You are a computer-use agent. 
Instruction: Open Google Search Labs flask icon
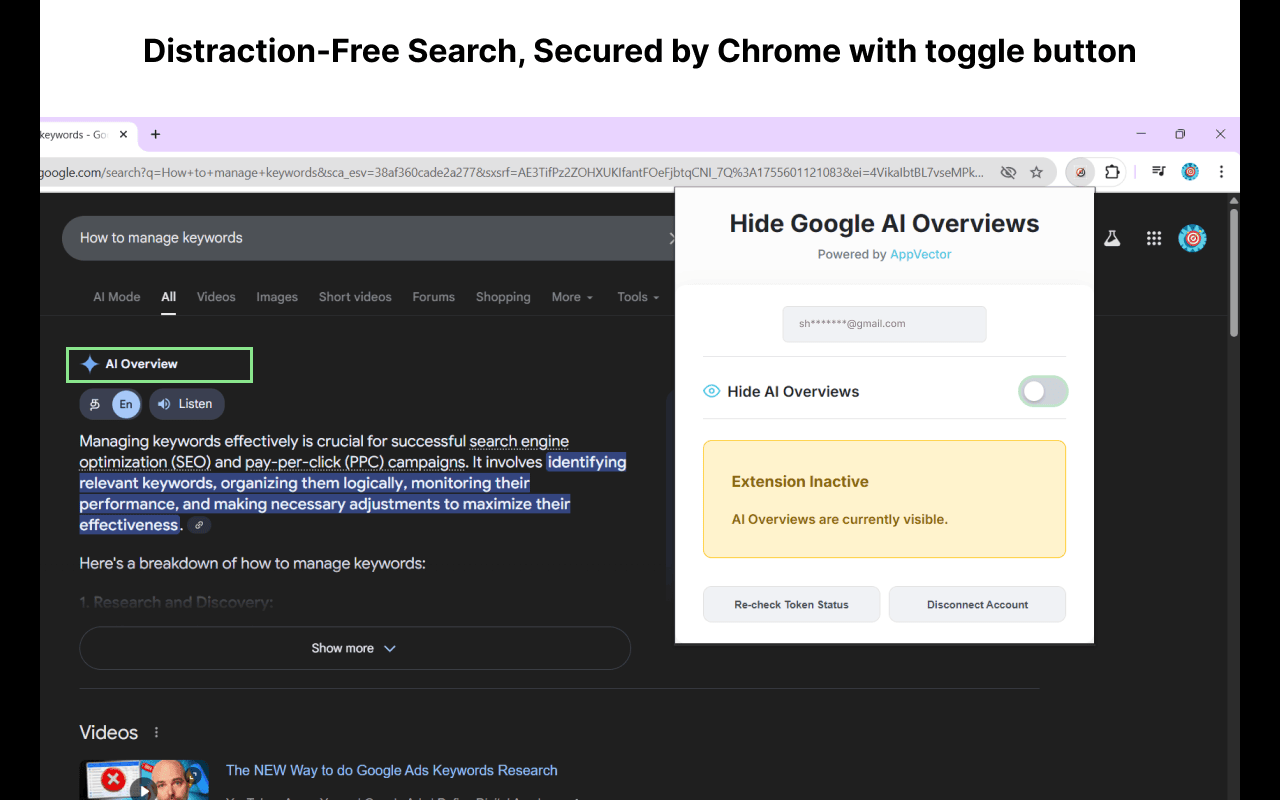pyautogui.click(x=1112, y=238)
